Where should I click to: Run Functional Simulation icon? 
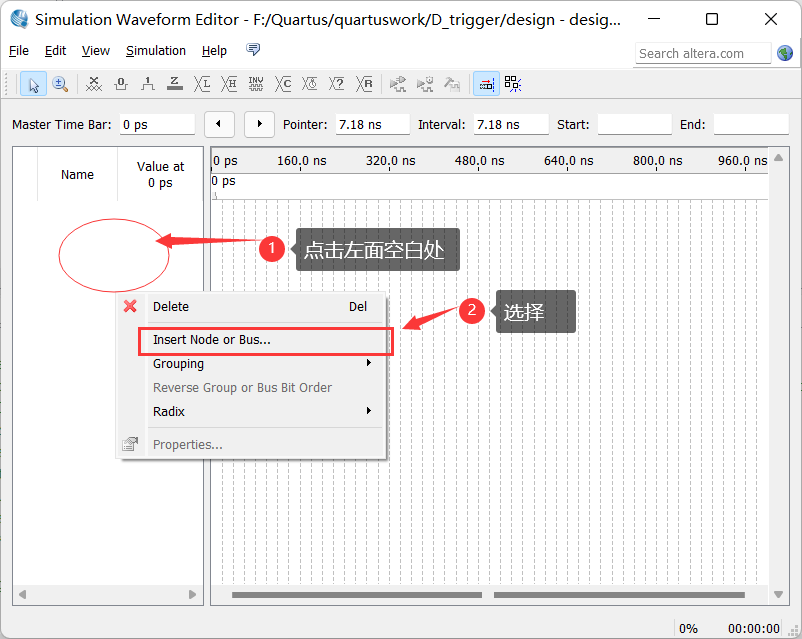coord(397,84)
